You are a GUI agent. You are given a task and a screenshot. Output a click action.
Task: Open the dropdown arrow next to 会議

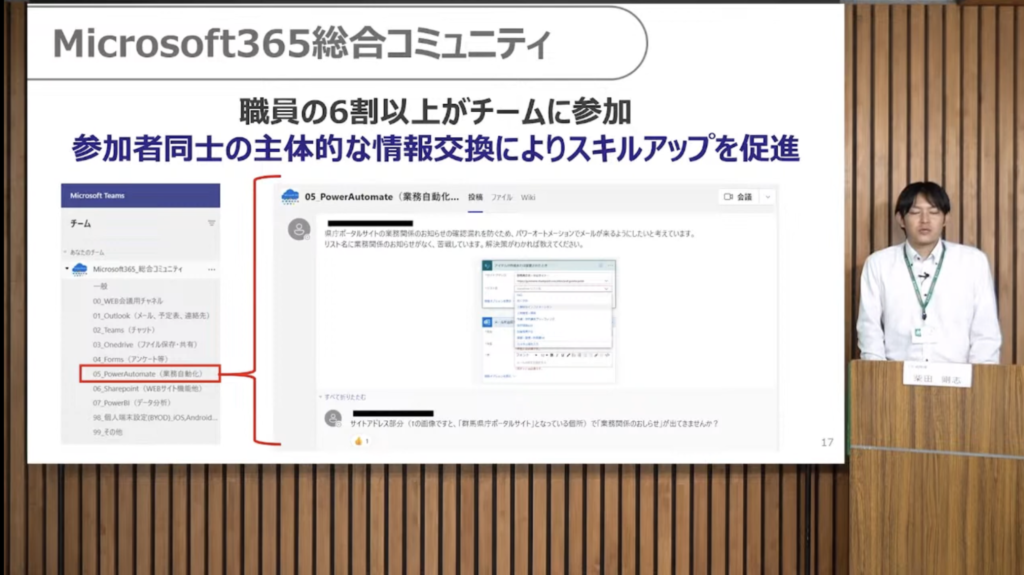(x=768, y=197)
